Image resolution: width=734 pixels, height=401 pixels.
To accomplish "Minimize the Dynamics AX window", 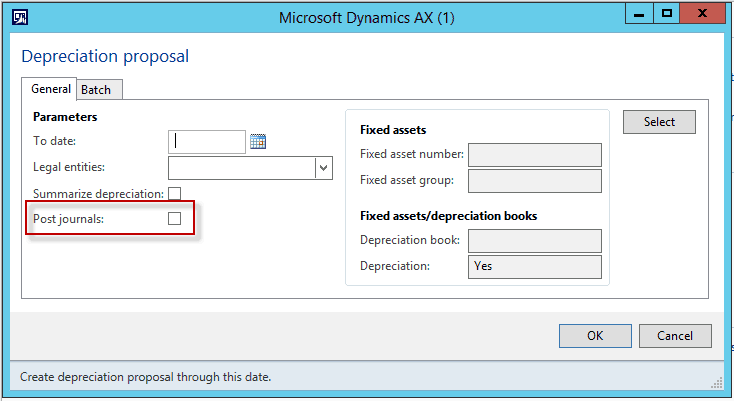I will click(x=639, y=14).
